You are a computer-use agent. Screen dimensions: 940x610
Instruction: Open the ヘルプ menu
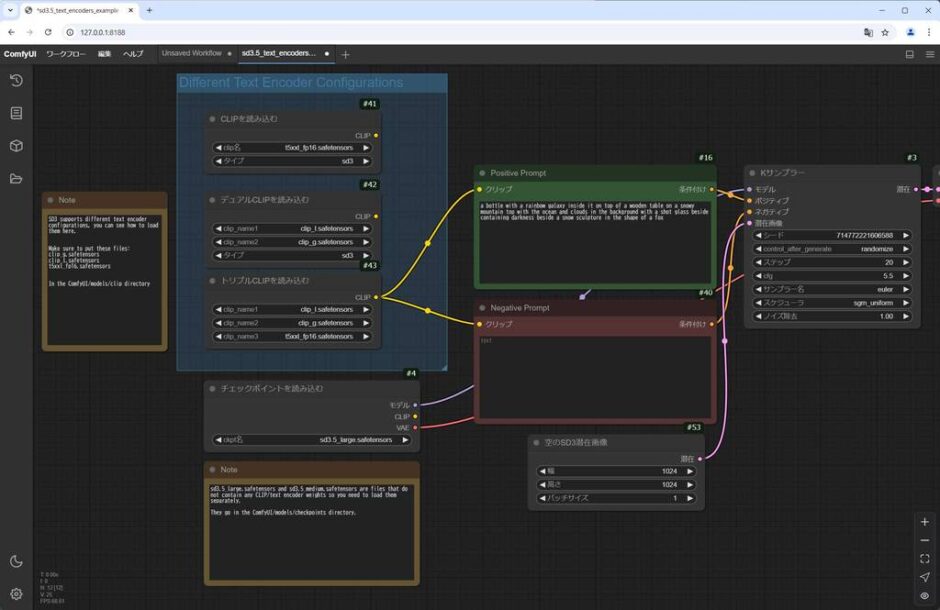[x=133, y=54]
